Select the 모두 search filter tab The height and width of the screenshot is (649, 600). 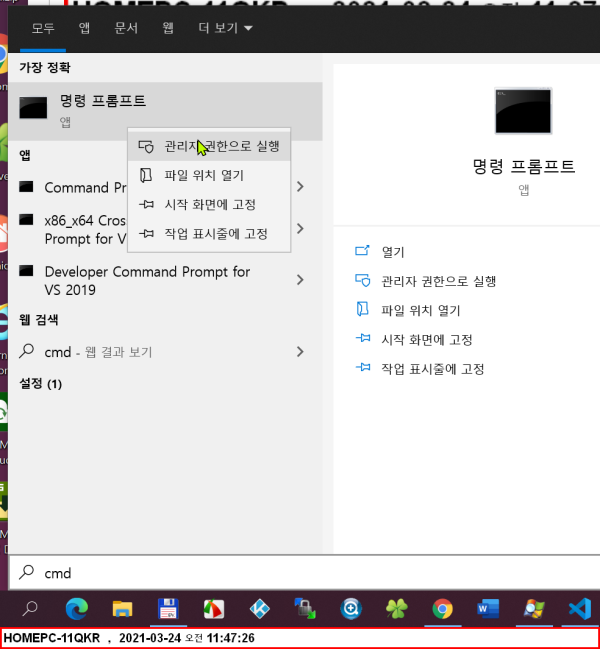tap(43, 28)
